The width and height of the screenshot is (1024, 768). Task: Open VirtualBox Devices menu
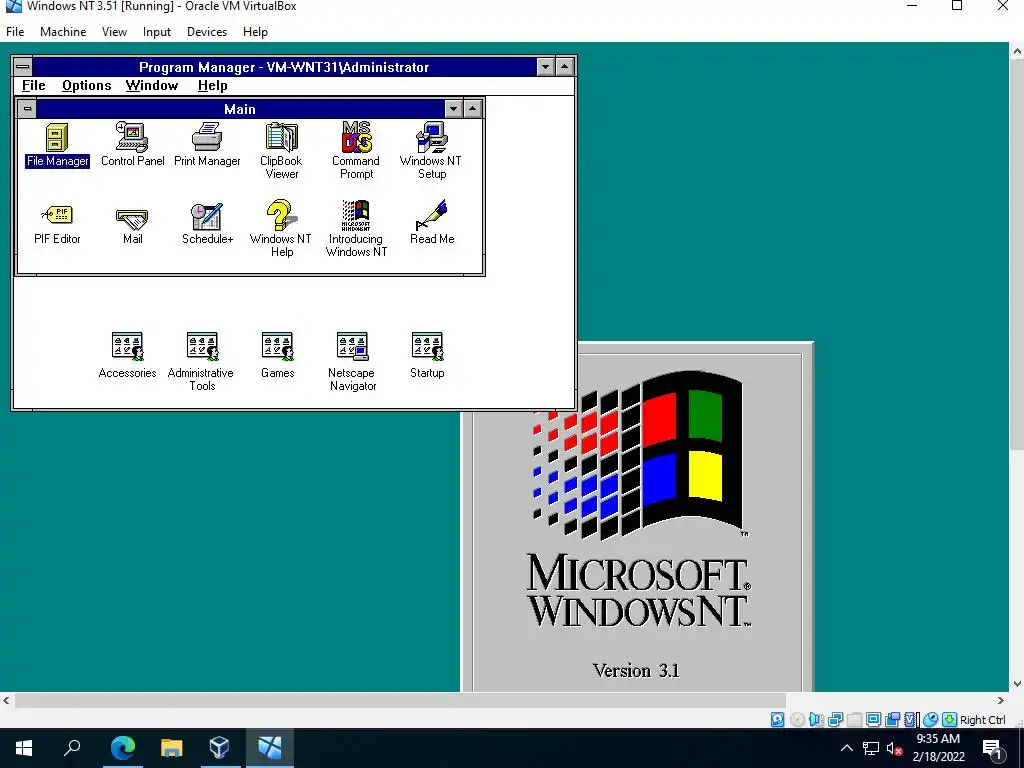click(206, 31)
